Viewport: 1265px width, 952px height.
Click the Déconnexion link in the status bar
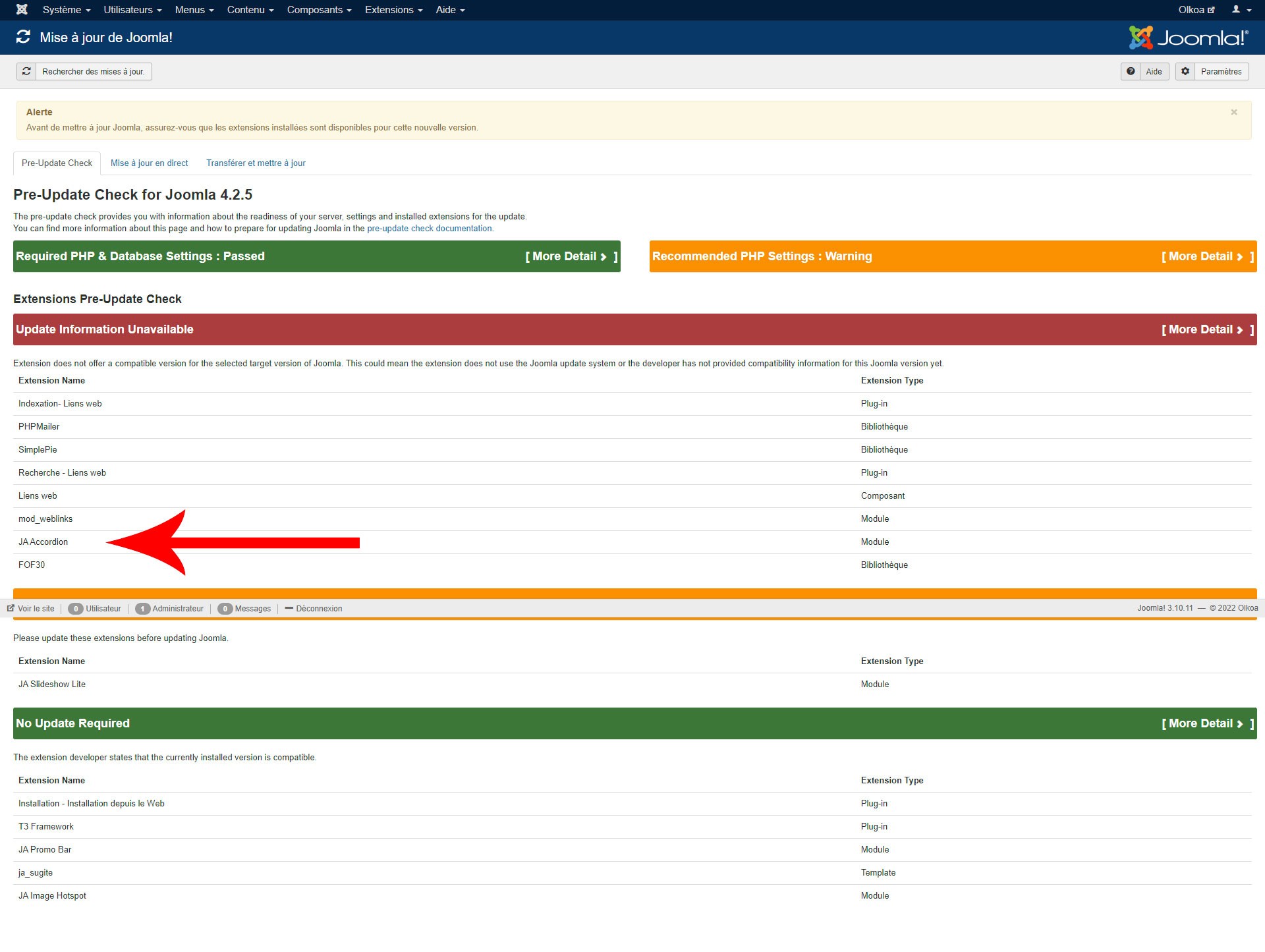coord(318,608)
